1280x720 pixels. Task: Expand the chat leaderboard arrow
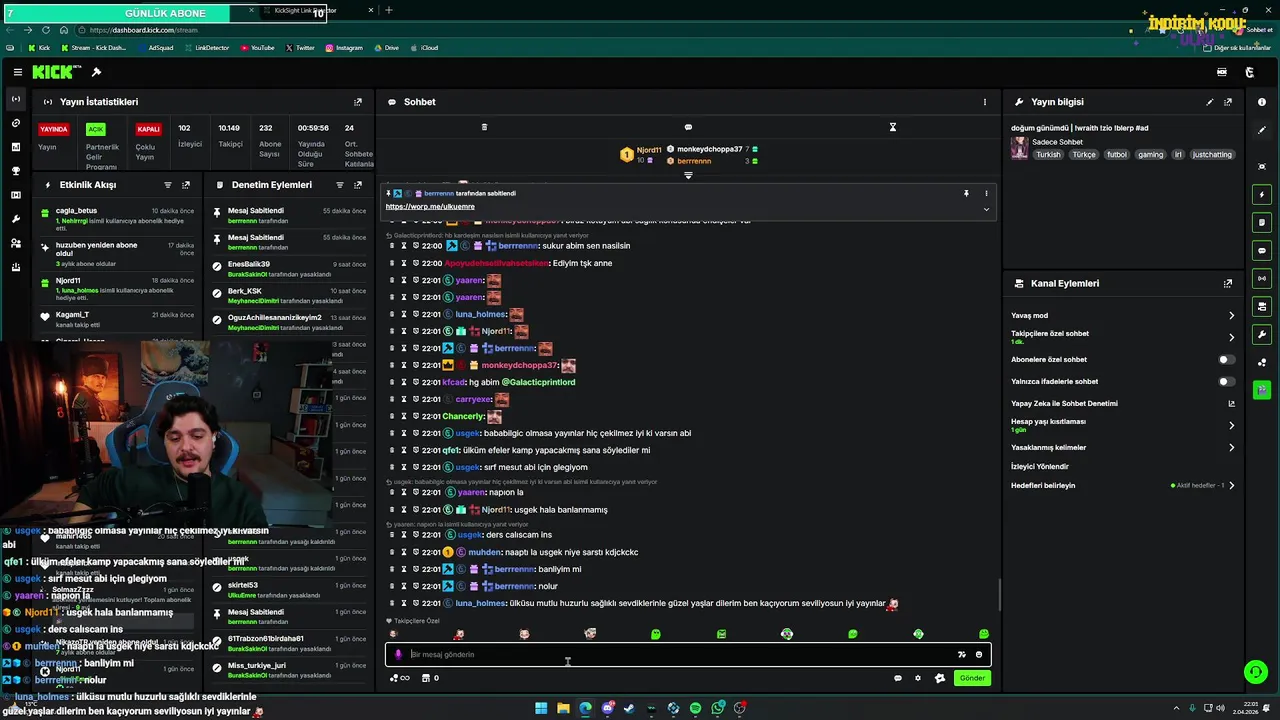tap(688, 175)
